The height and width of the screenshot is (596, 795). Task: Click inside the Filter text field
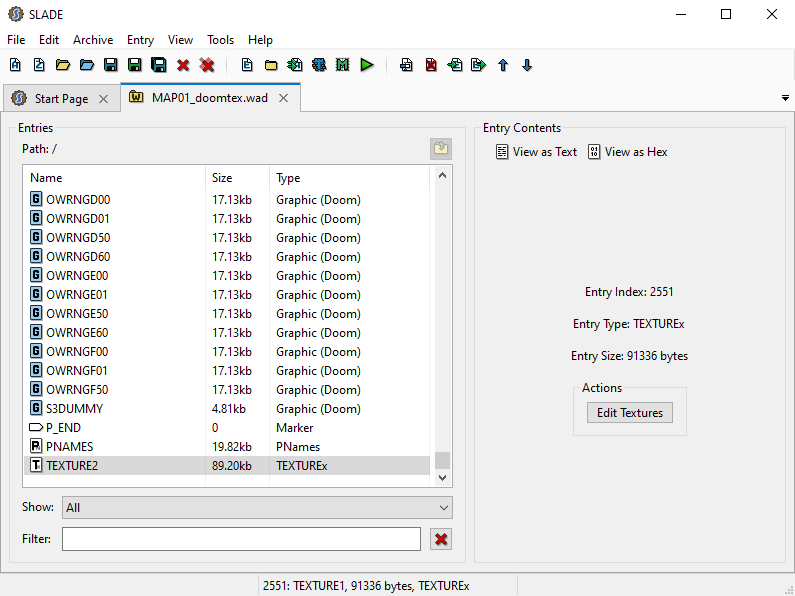click(x=241, y=539)
